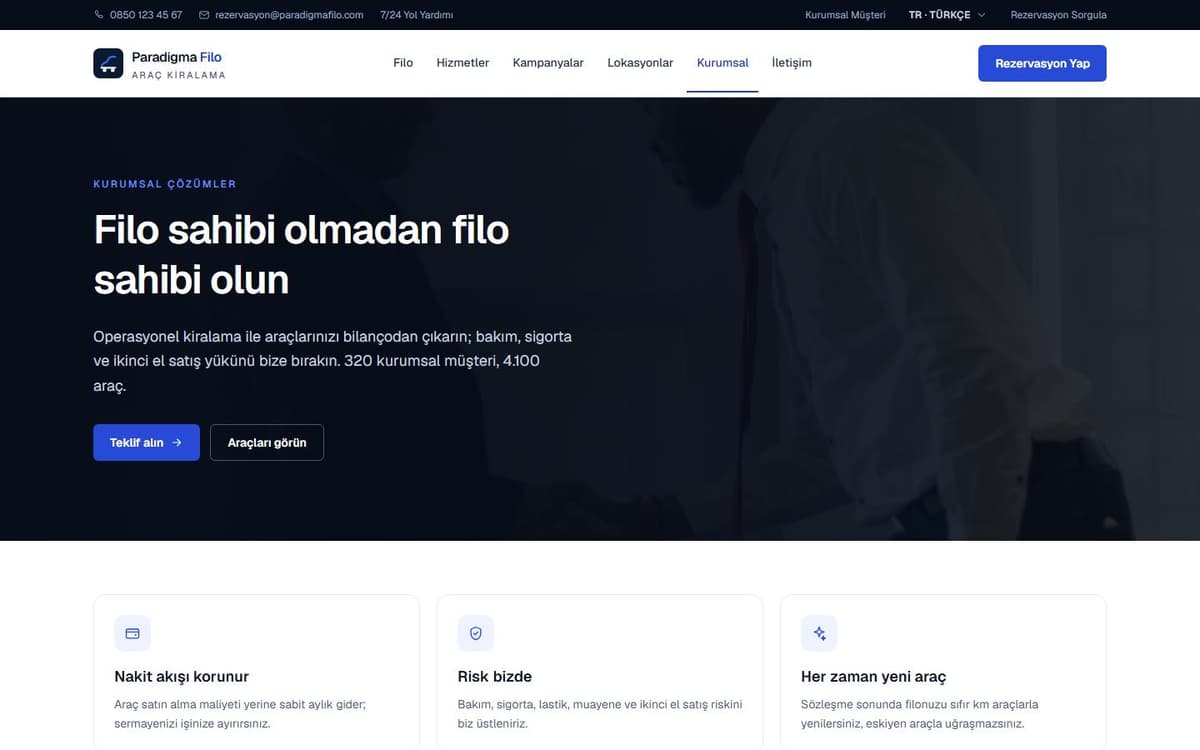This screenshot has width=1200, height=750.
Task: Select the active Kurumsal tab
Action: click(x=722, y=63)
